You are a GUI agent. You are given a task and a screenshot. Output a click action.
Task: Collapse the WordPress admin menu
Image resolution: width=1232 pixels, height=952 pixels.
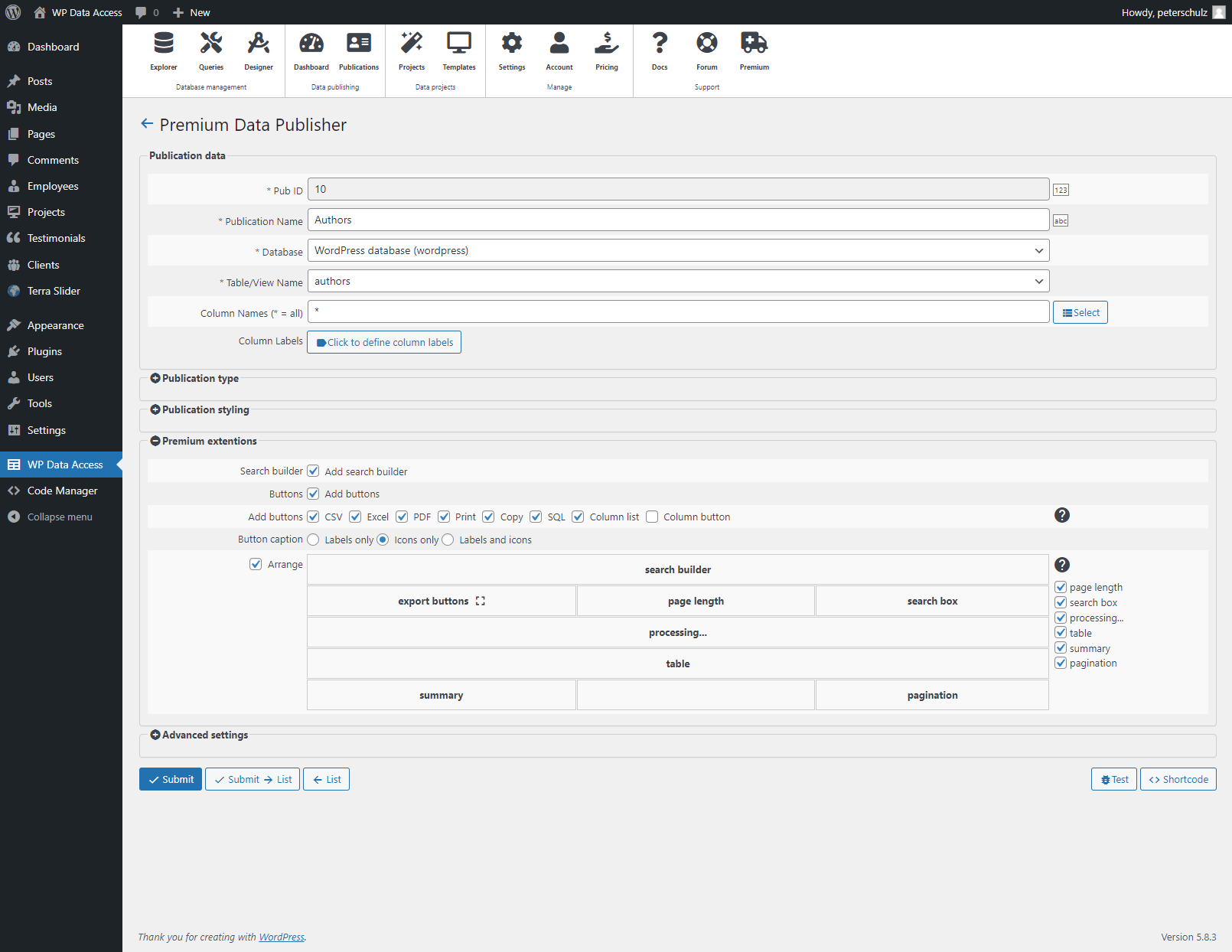click(51, 517)
